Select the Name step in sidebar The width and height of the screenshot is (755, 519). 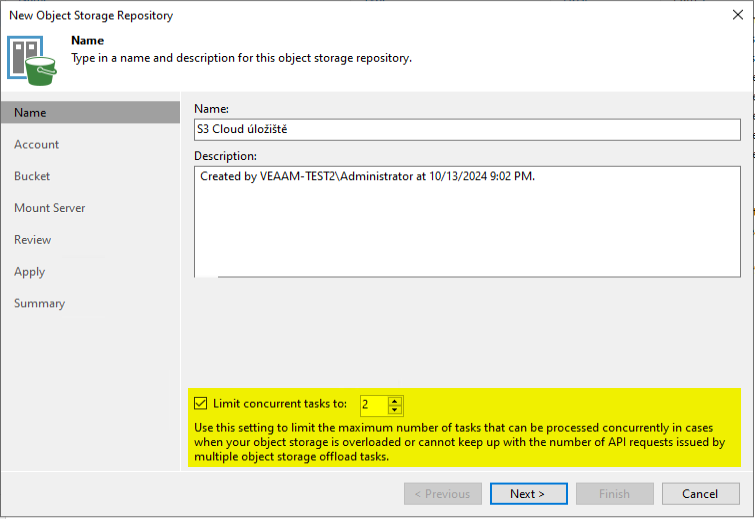coord(91,113)
